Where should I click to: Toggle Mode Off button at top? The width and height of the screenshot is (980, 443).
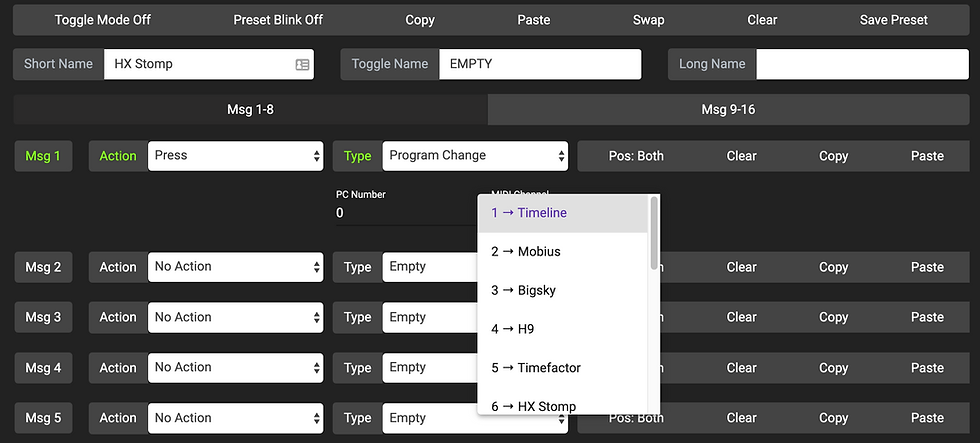[x=103, y=19]
